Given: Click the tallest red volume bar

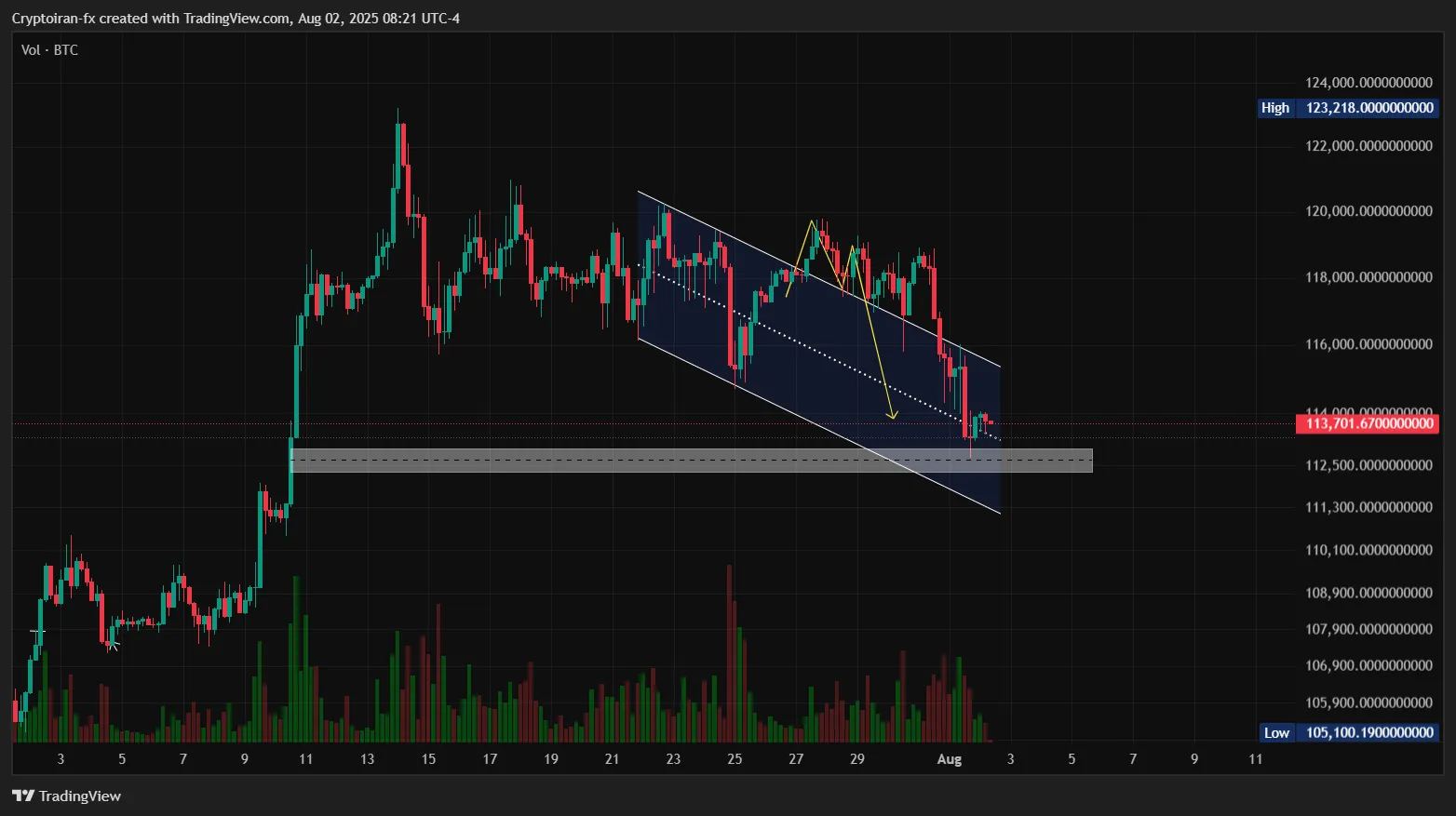Looking at the screenshot, I should point(729,651).
